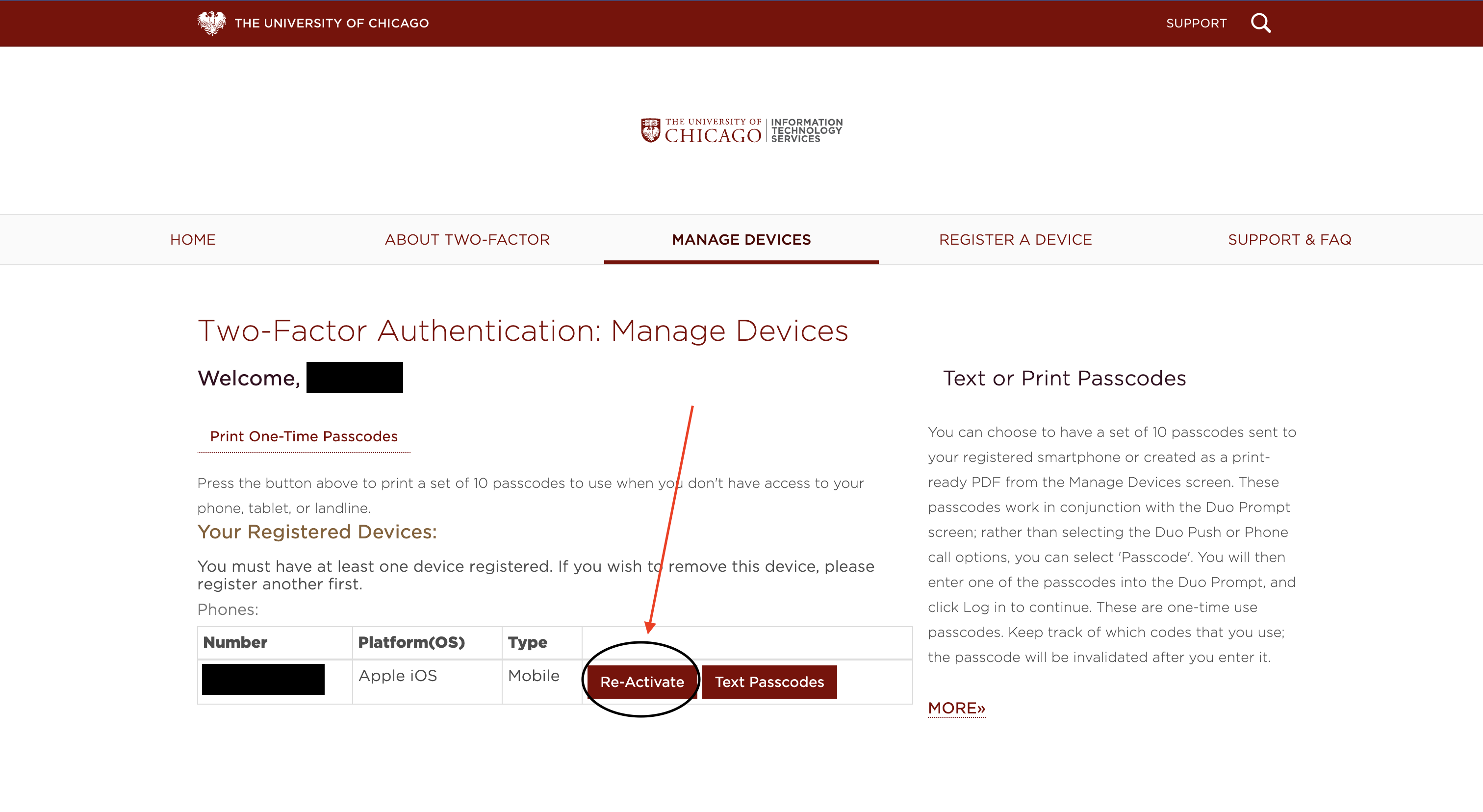Click the Number column header

(x=235, y=643)
